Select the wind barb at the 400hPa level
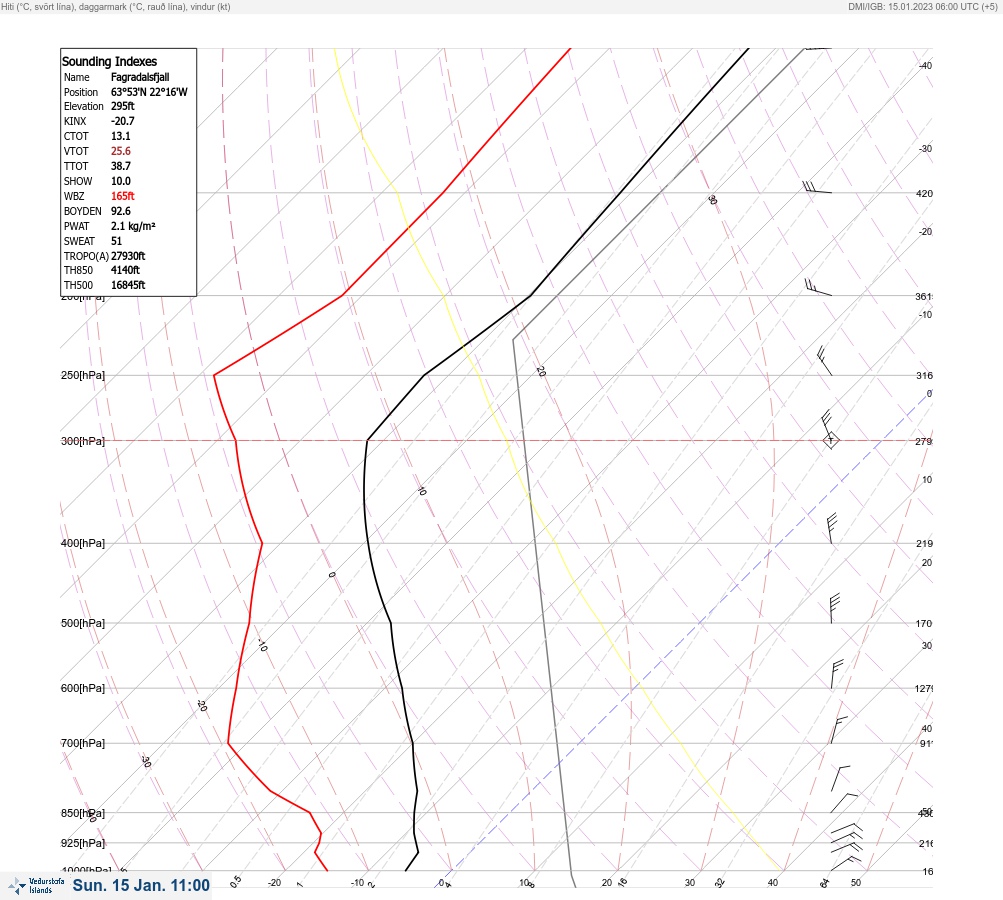This screenshot has width=1003, height=900. pos(832,528)
